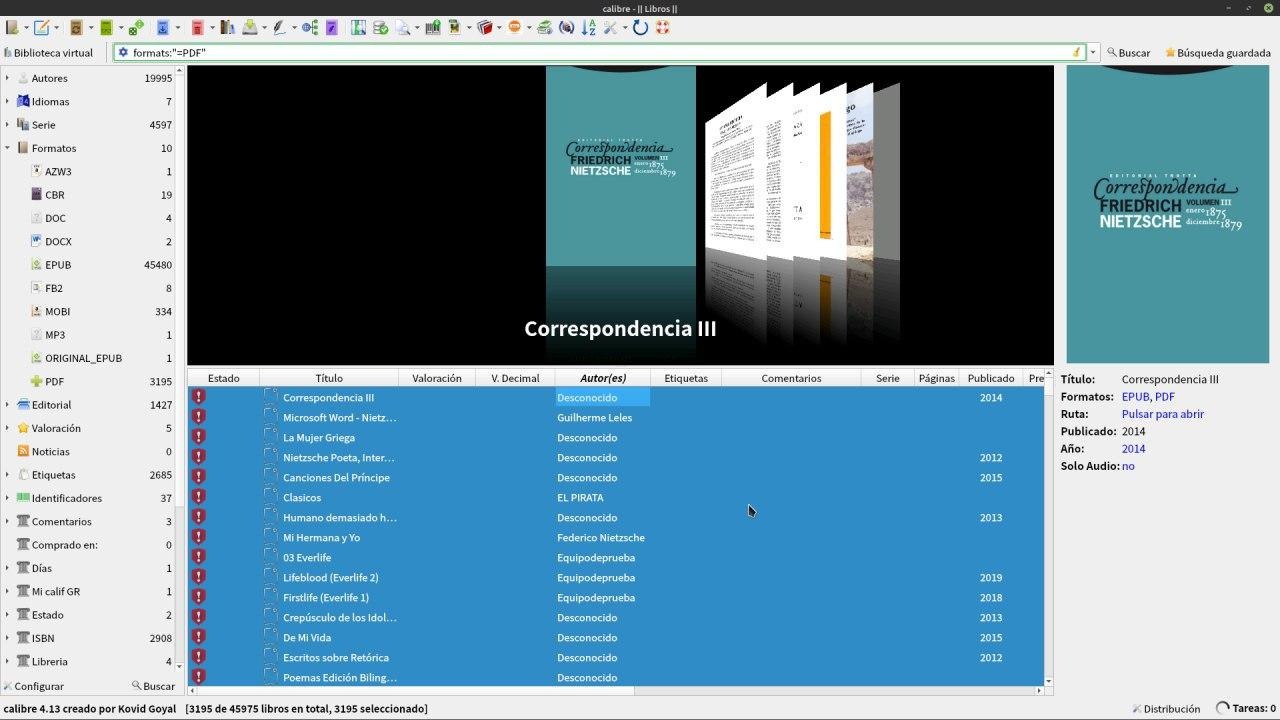The width and height of the screenshot is (1280, 720).
Task: Click the purple book toolbar icon
Action: point(332,28)
